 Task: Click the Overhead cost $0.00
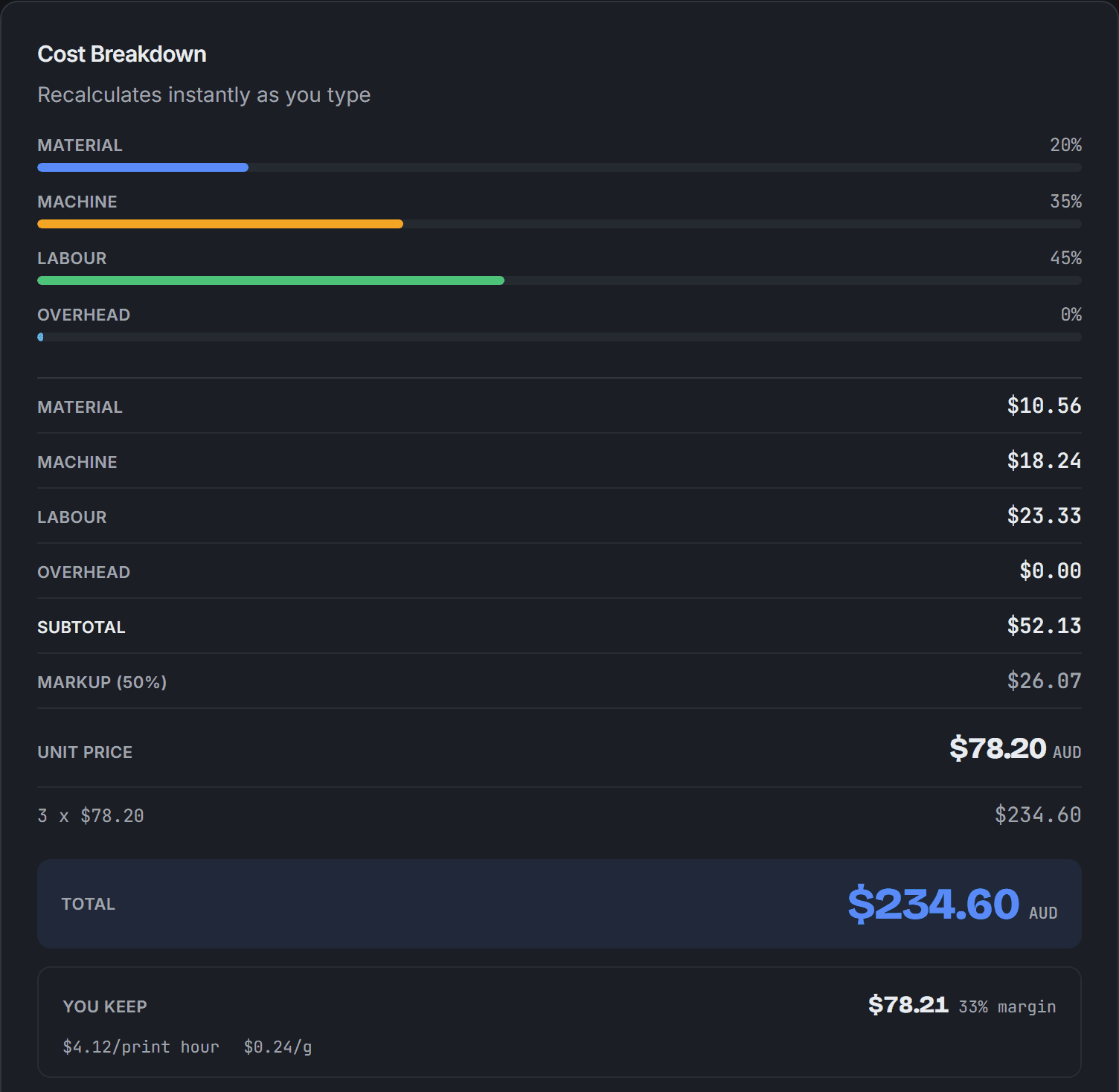pyautogui.click(x=1050, y=571)
